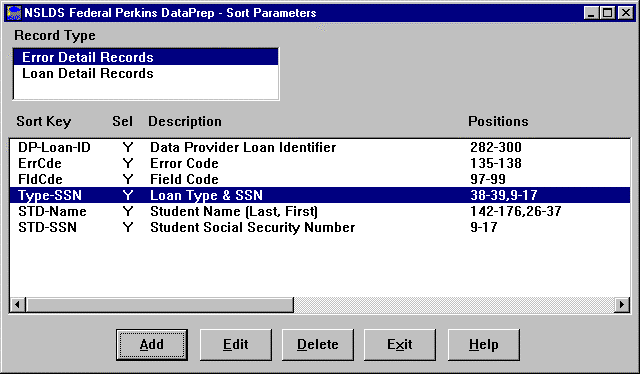Image resolution: width=640 pixels, height=374 pixels.
Task: Select the DP-Loan-ID sort key row
Action: coord(320,147)
